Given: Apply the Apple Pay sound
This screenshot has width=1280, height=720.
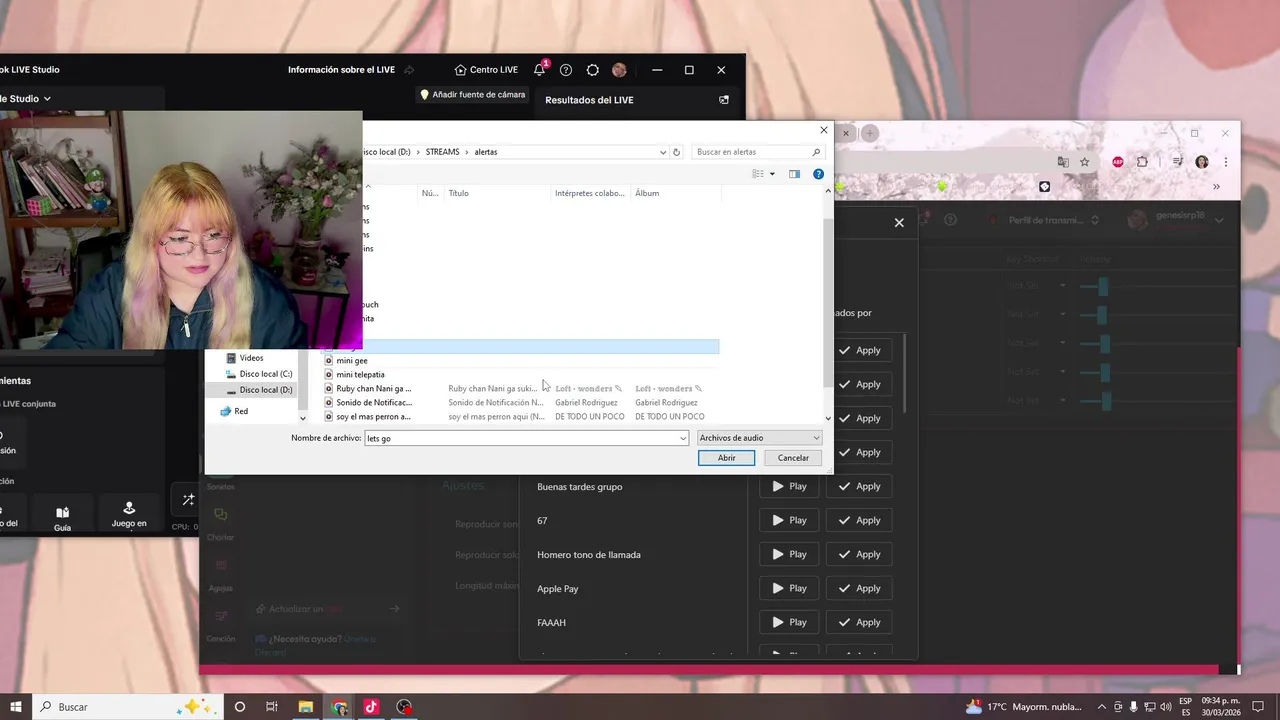Looking at the screenshot, I should click(x=859, y=588).
